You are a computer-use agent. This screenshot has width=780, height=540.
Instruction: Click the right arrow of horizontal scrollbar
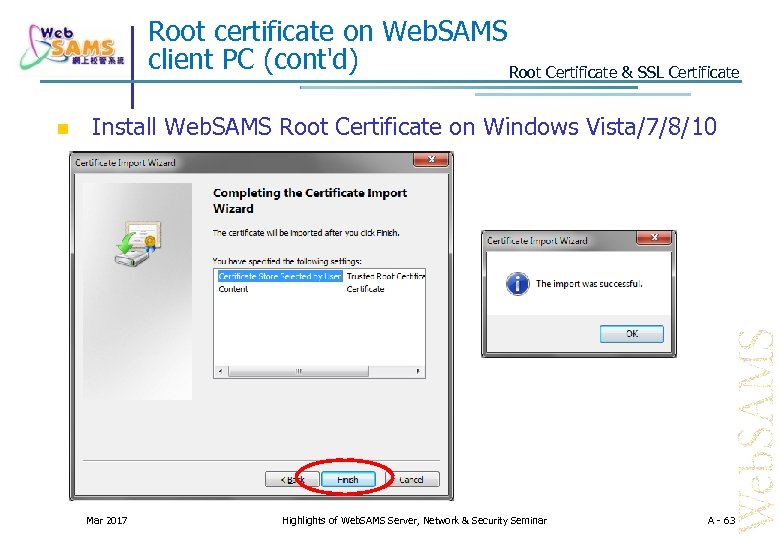pyautogui.click(x=418, y=371)
